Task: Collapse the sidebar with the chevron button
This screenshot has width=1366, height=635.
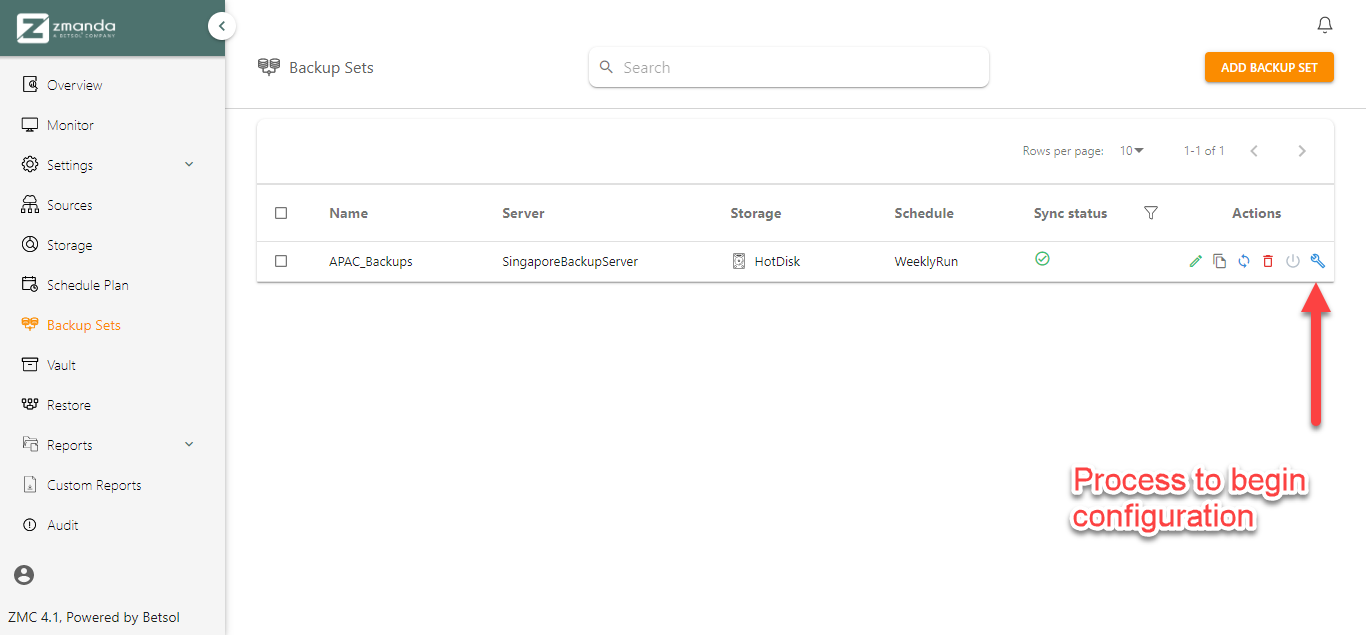Action: click(222, 26)
